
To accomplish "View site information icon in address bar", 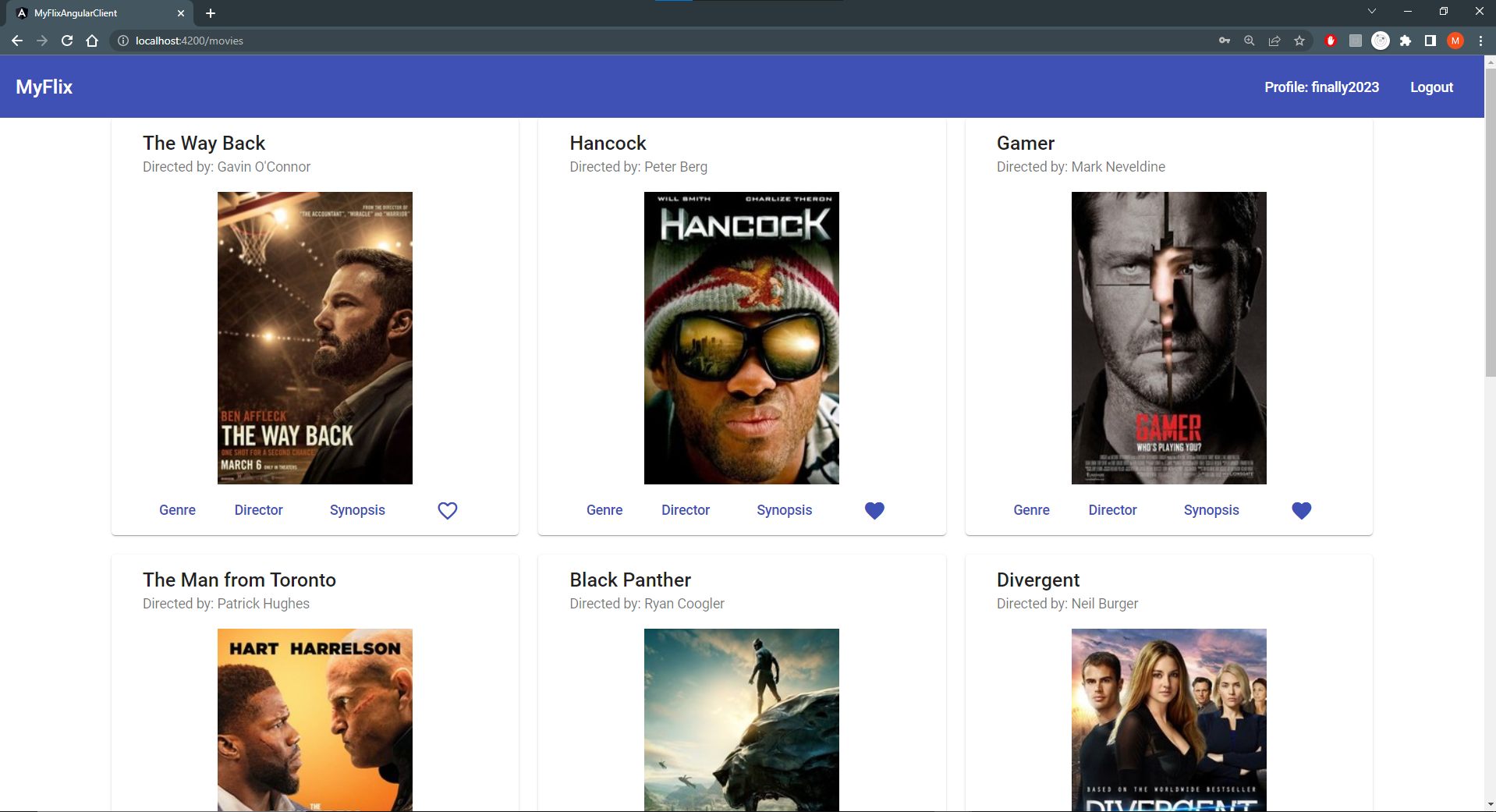I will (x=123, y=41).
